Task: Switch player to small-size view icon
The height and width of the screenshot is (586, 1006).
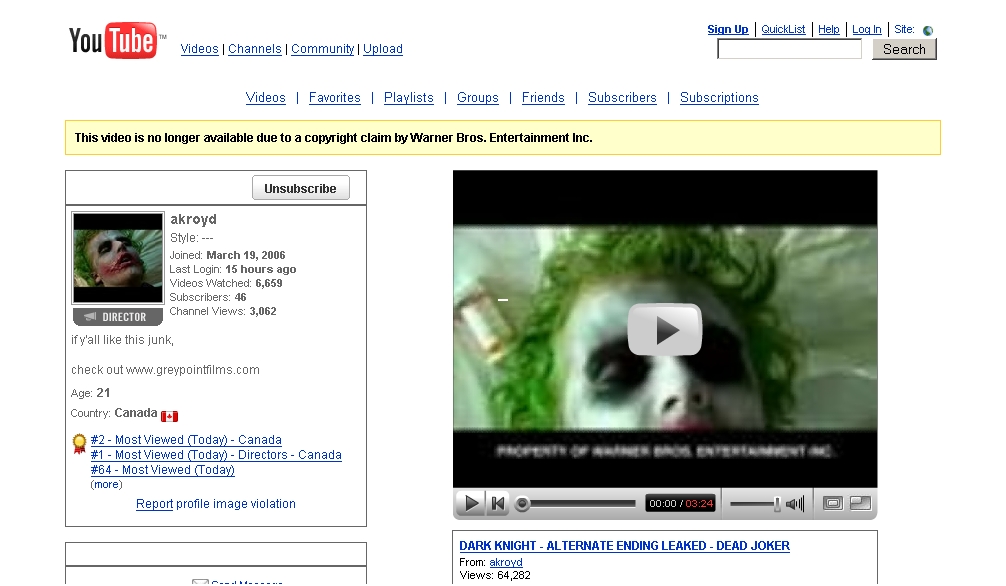Action: pos(833,504)
